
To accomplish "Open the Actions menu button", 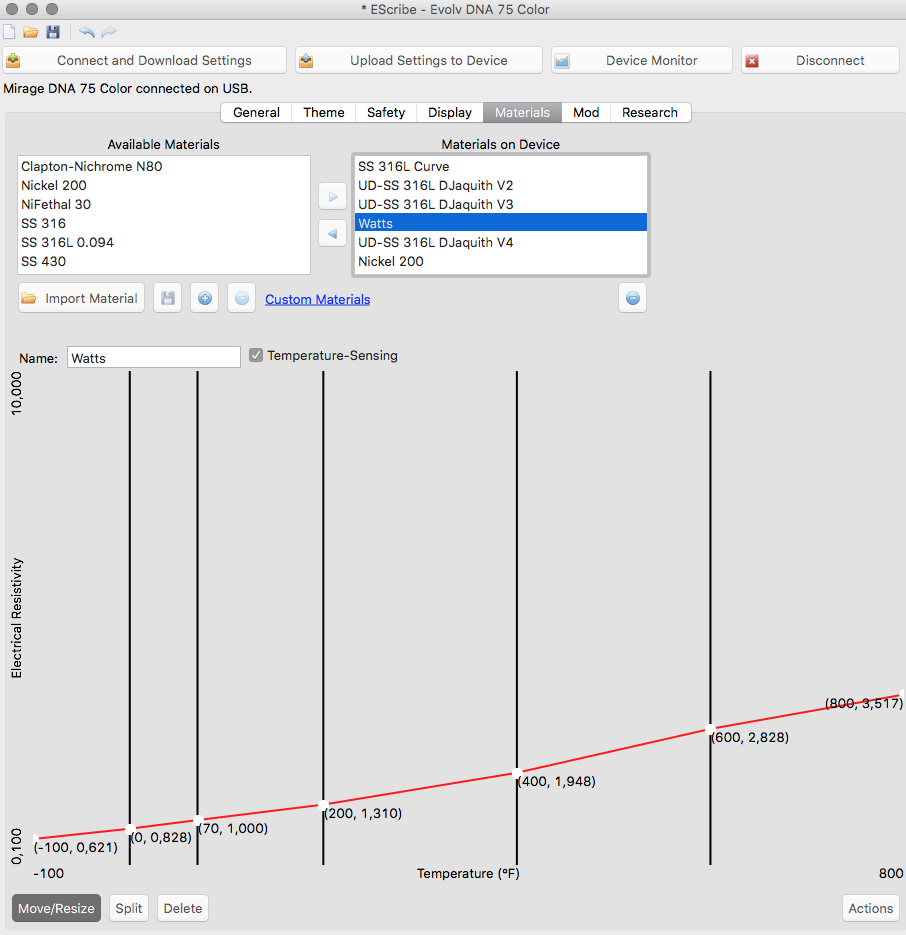I will pyautogui.click(x=870, y=908).
